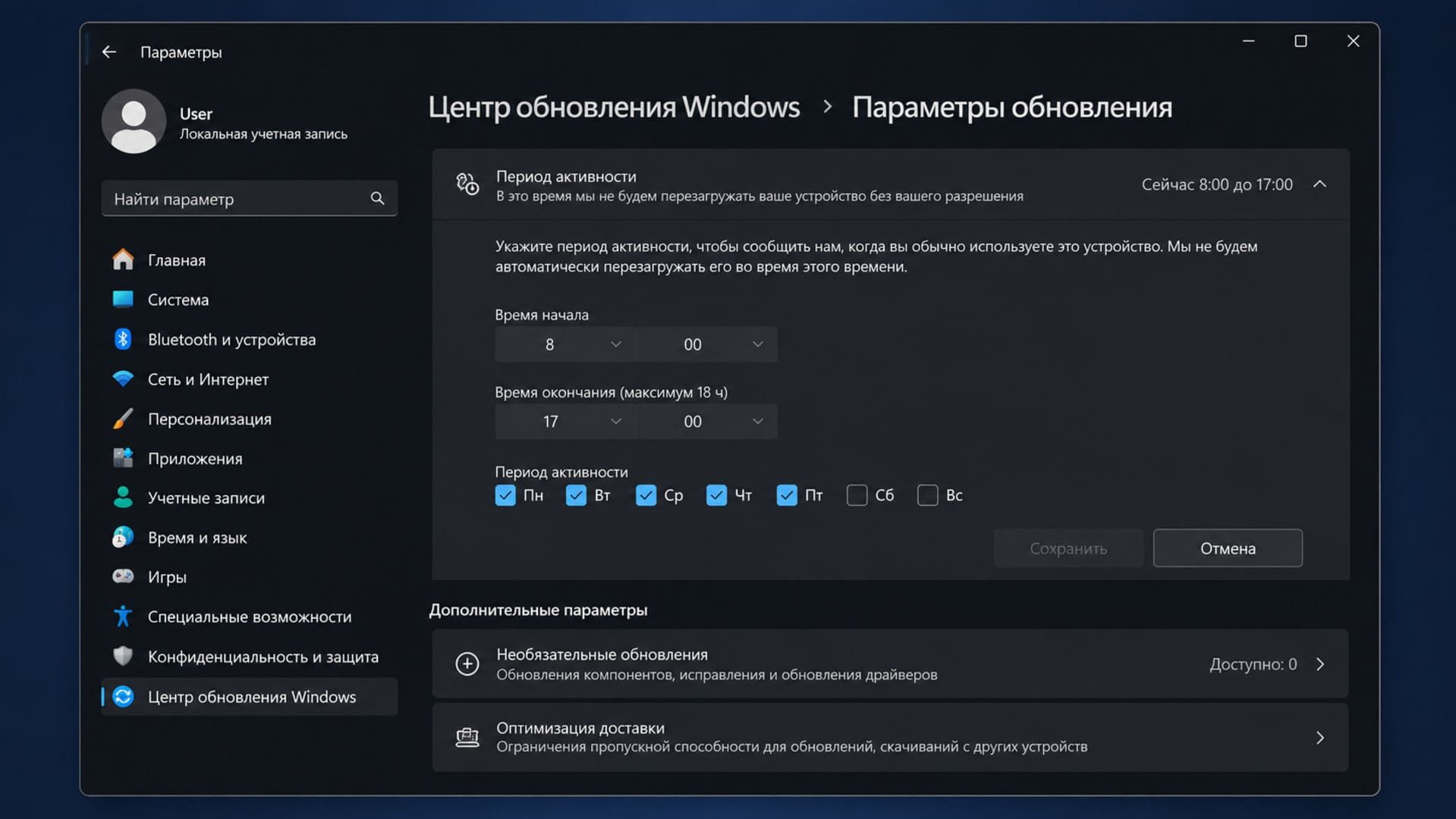Select Игры in sidebar
The image size is (1456, 819).
click(249, 576)
